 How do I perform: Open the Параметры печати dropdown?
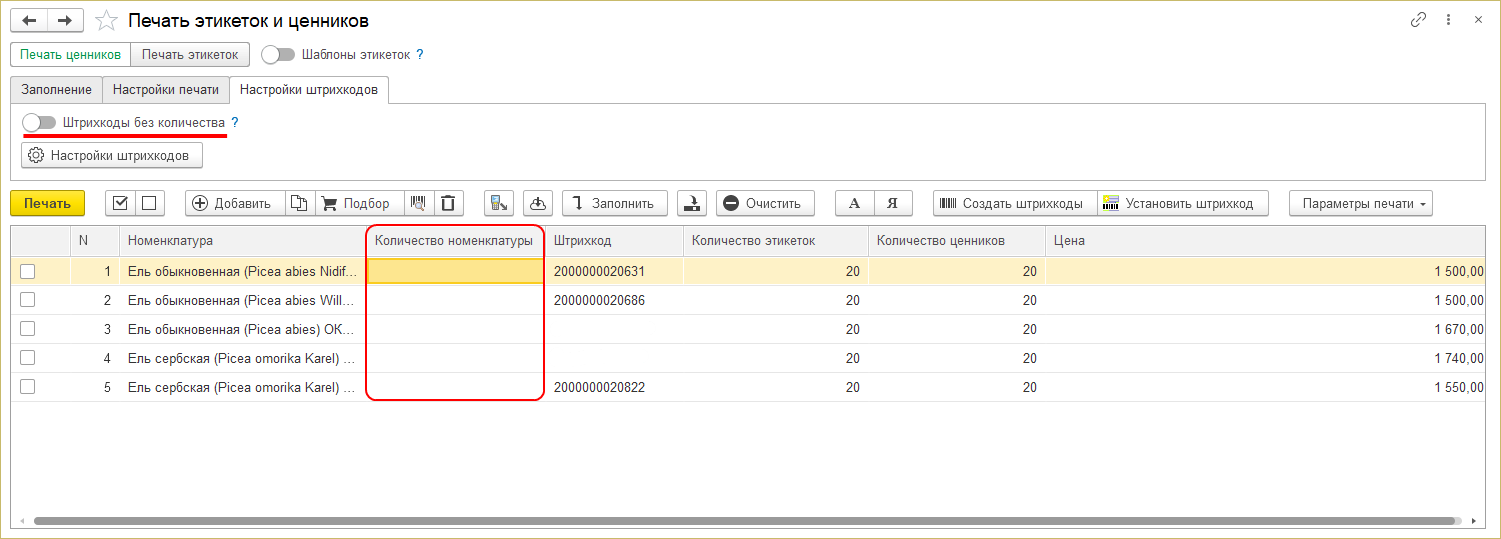coord(1361,203)
